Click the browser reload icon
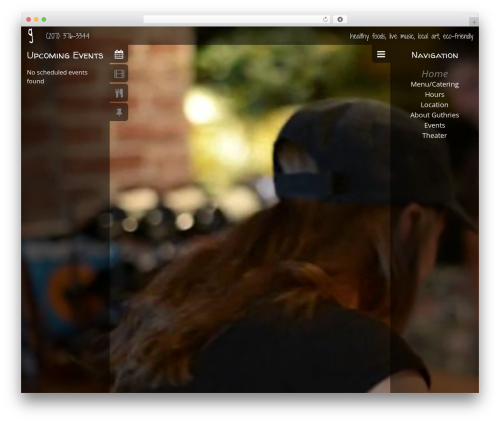Screen dimensions: 500x423 point(325,19)
